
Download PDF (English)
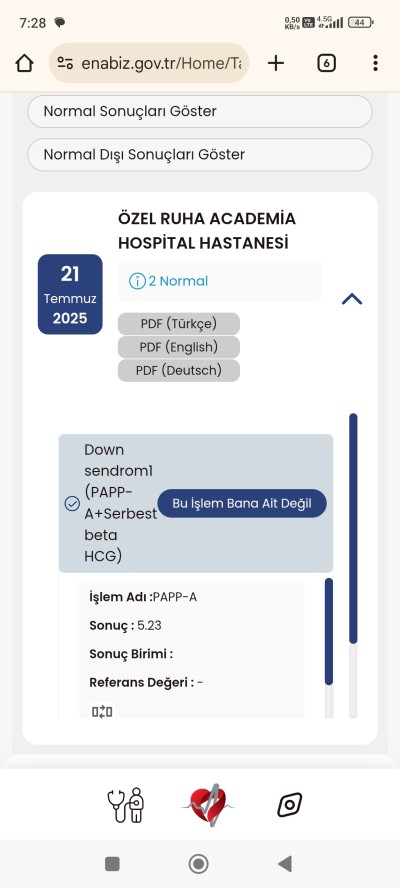pos(179,347)
